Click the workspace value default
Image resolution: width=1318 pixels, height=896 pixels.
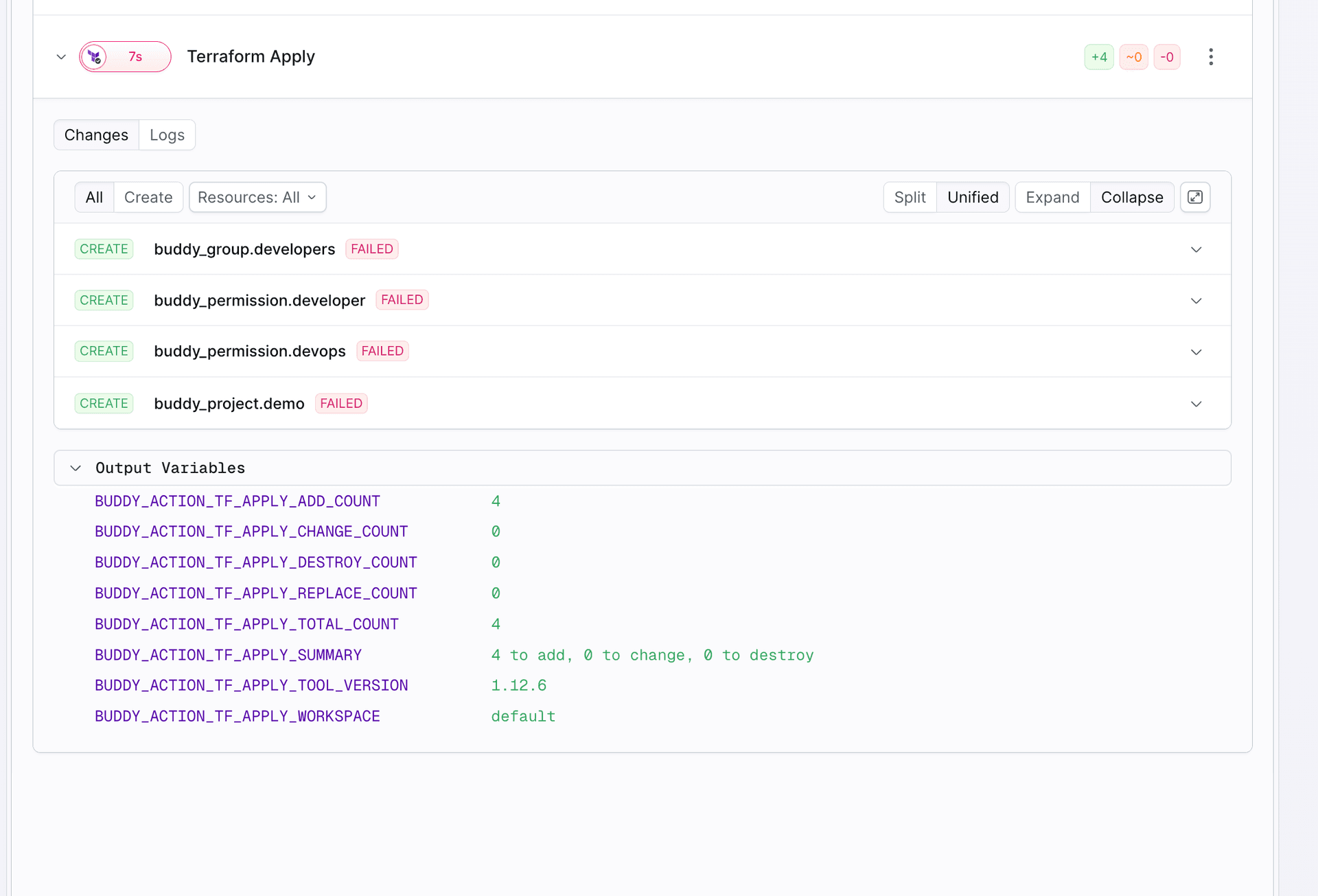523,717
